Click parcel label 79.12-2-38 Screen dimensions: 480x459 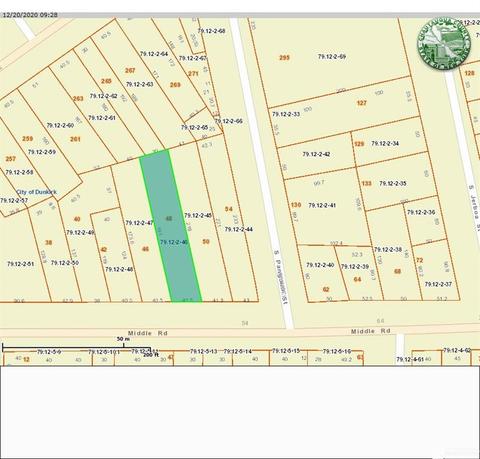388,249
